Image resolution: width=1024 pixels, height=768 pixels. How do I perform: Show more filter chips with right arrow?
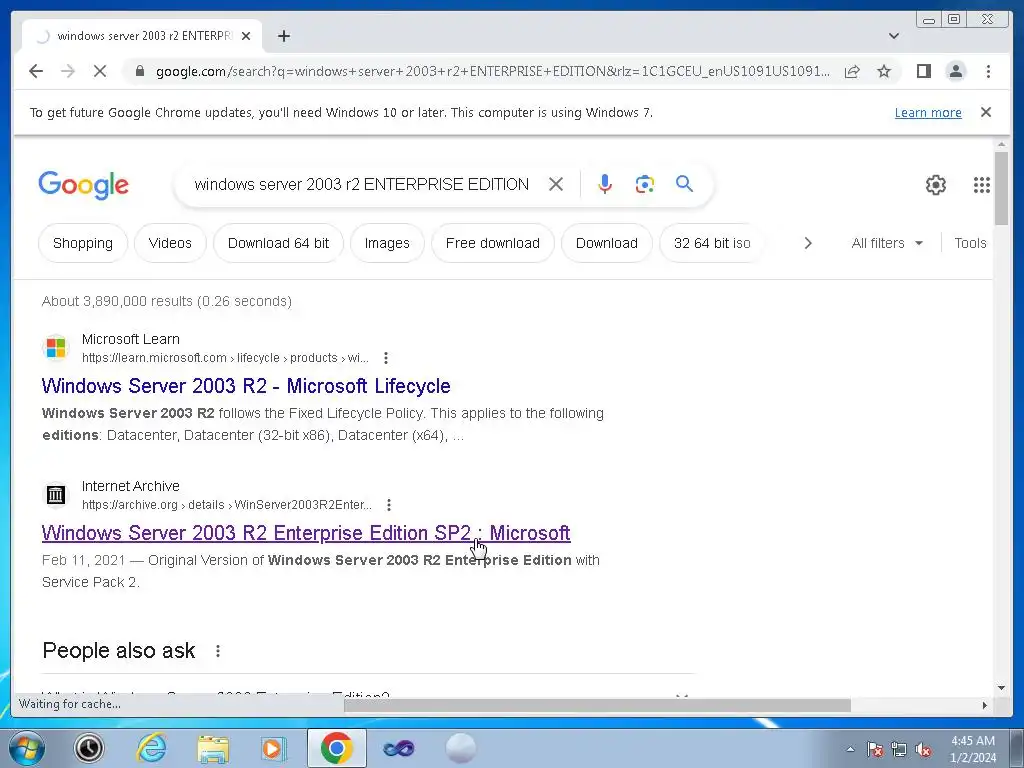[x=808, y=243]
